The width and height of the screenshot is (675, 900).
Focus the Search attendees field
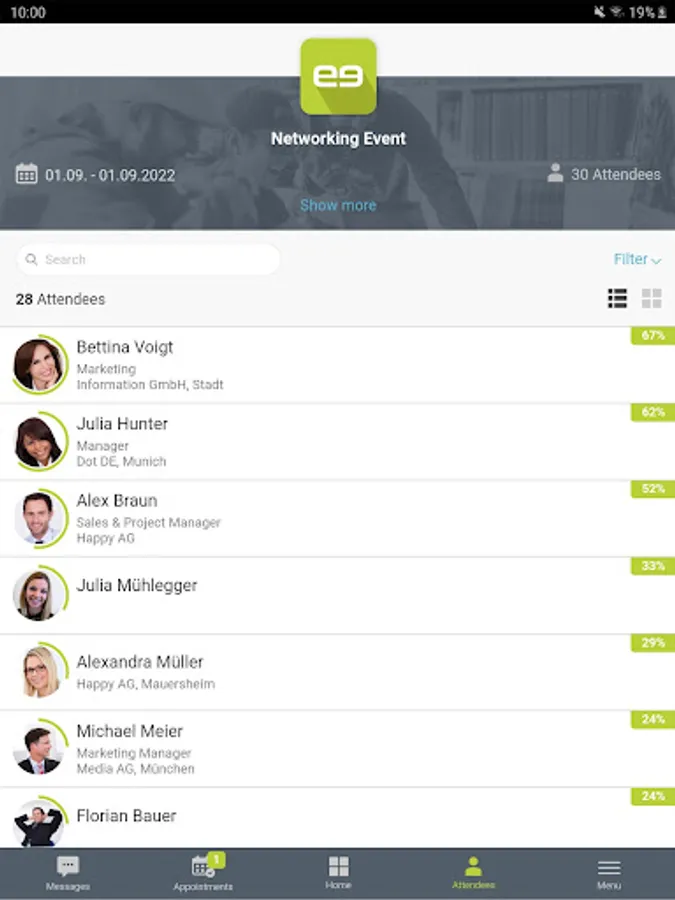(149, 259)
